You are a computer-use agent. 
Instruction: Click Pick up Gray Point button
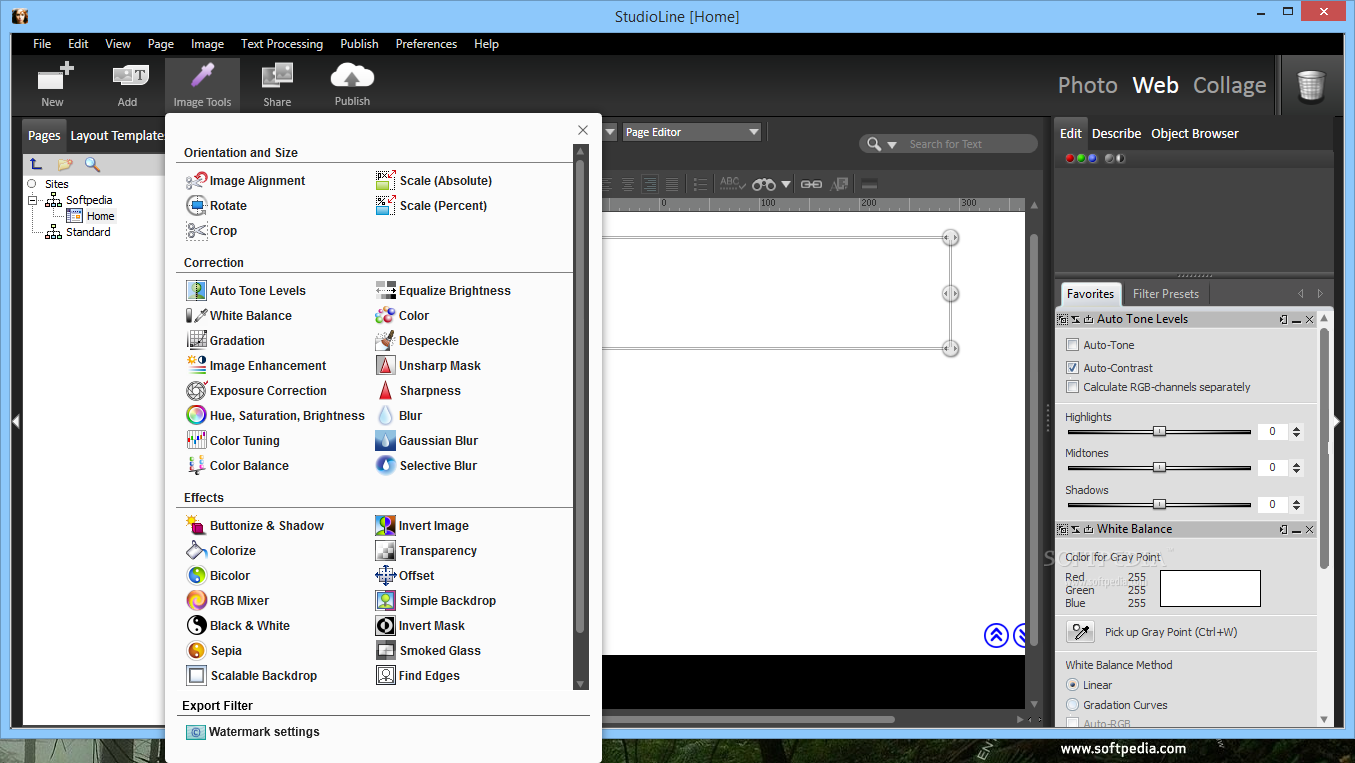click(x=1080, y=632)
